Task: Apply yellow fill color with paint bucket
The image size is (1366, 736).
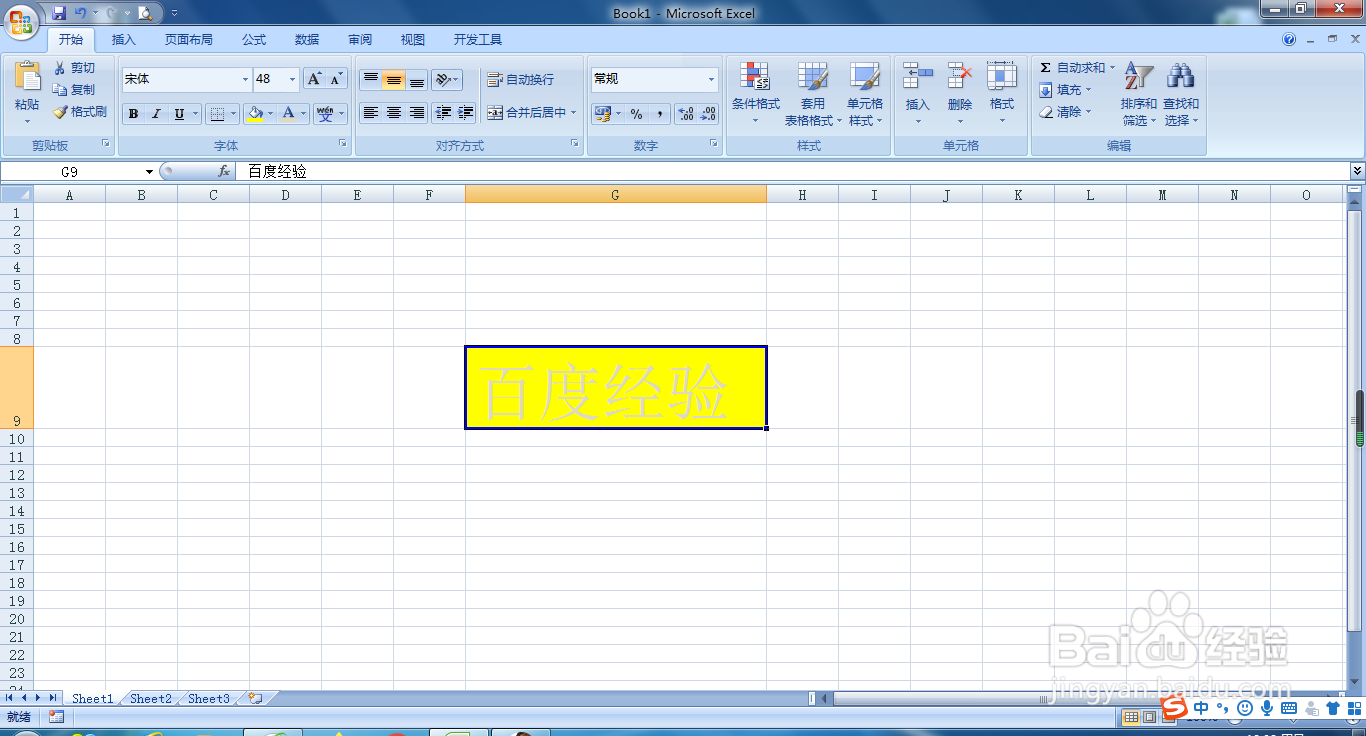Action: (x=255, y=114)
